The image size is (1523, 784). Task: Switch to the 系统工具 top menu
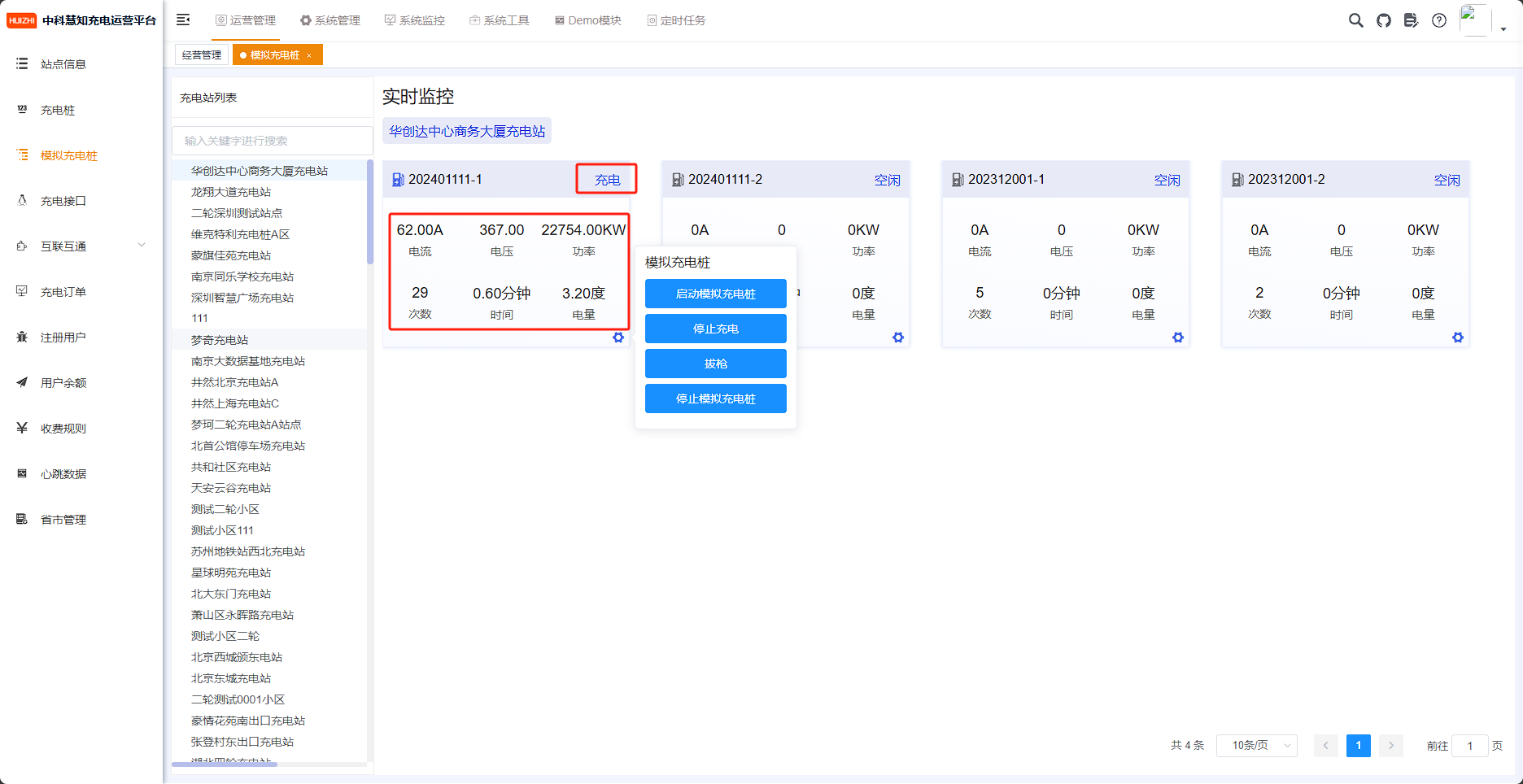(499, 20)
